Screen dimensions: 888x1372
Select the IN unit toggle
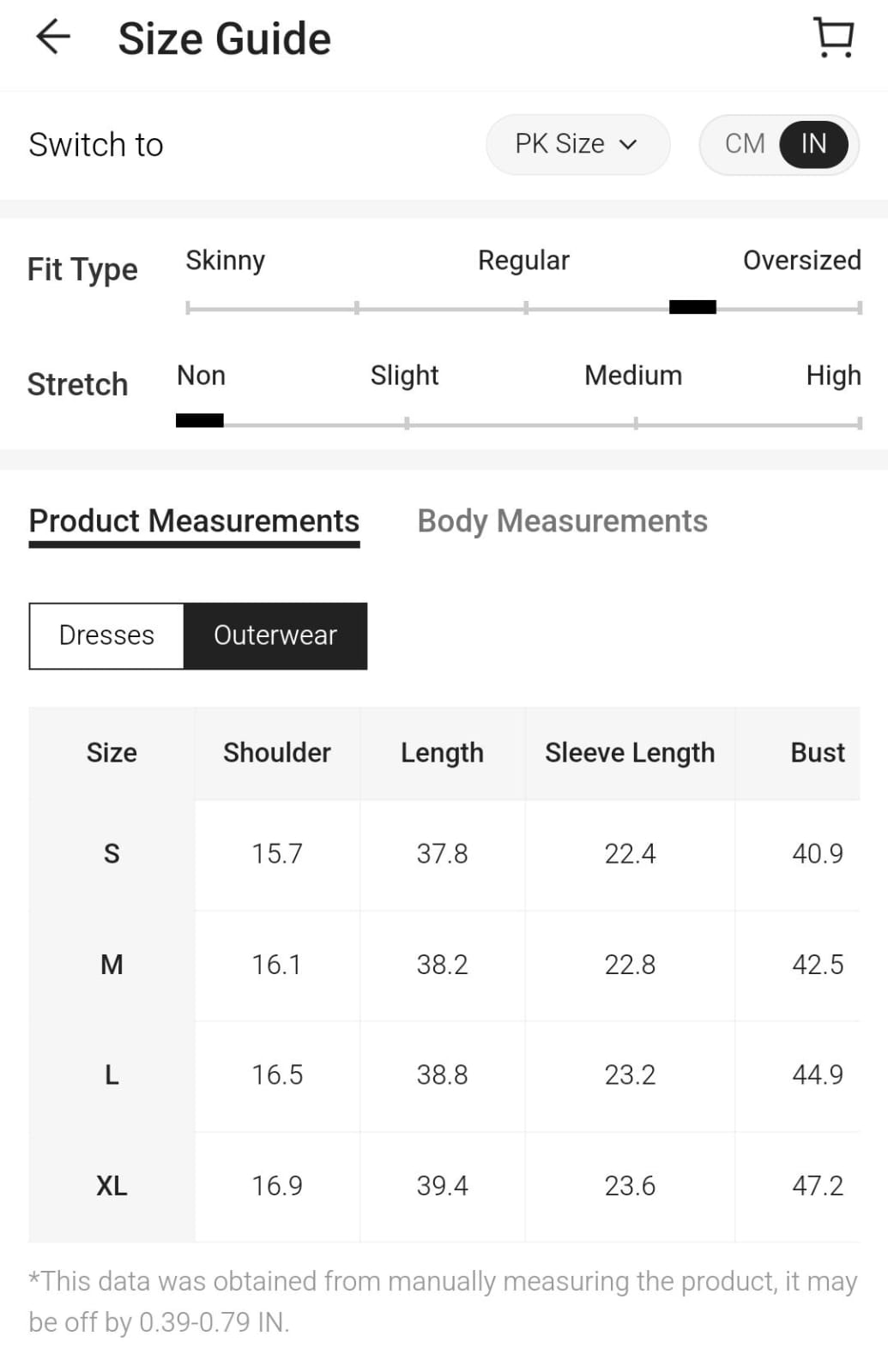click(813, 144)
